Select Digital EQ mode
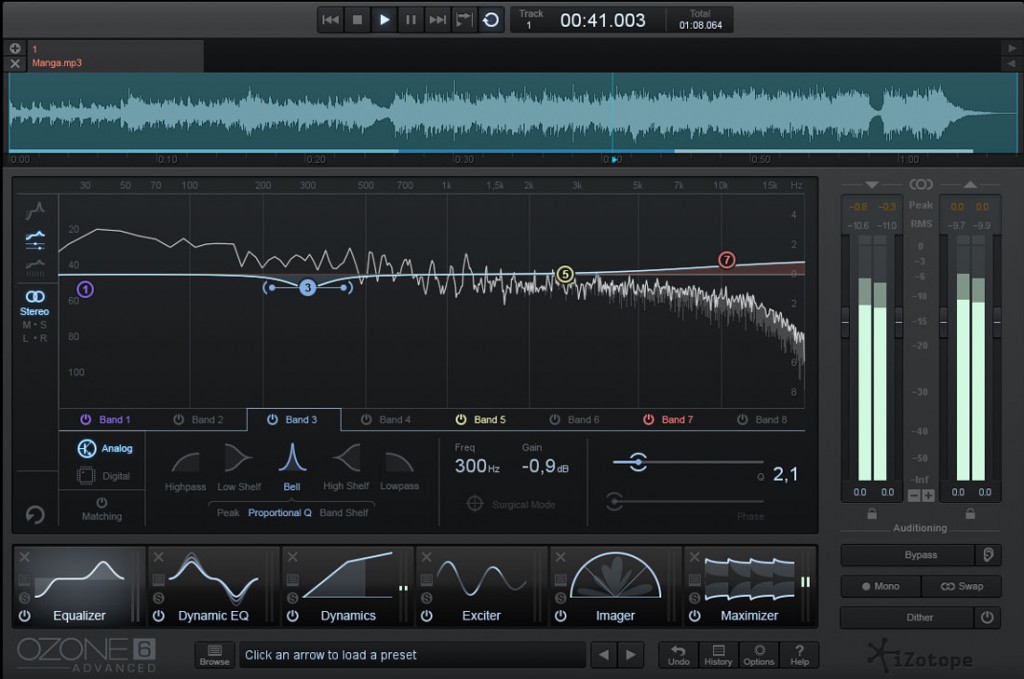 click(104, 476)
